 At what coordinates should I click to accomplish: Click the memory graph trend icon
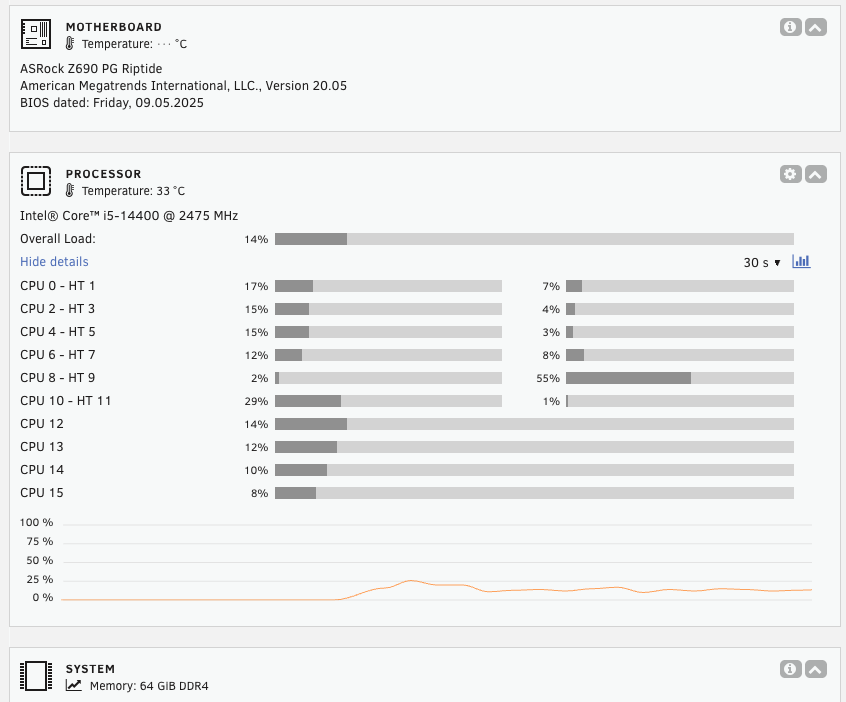[74, 685]
